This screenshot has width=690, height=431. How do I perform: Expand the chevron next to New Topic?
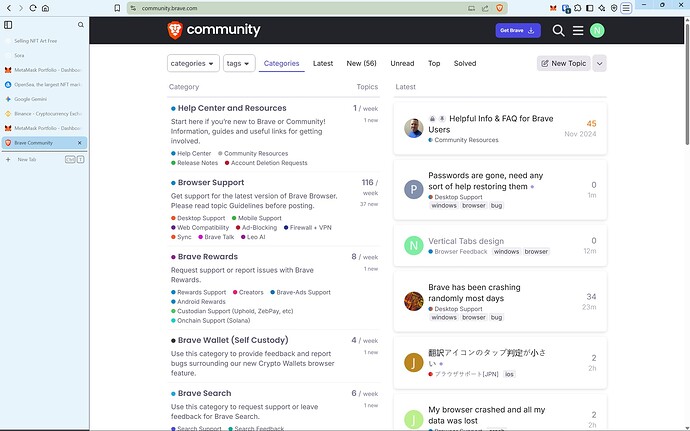599,63
